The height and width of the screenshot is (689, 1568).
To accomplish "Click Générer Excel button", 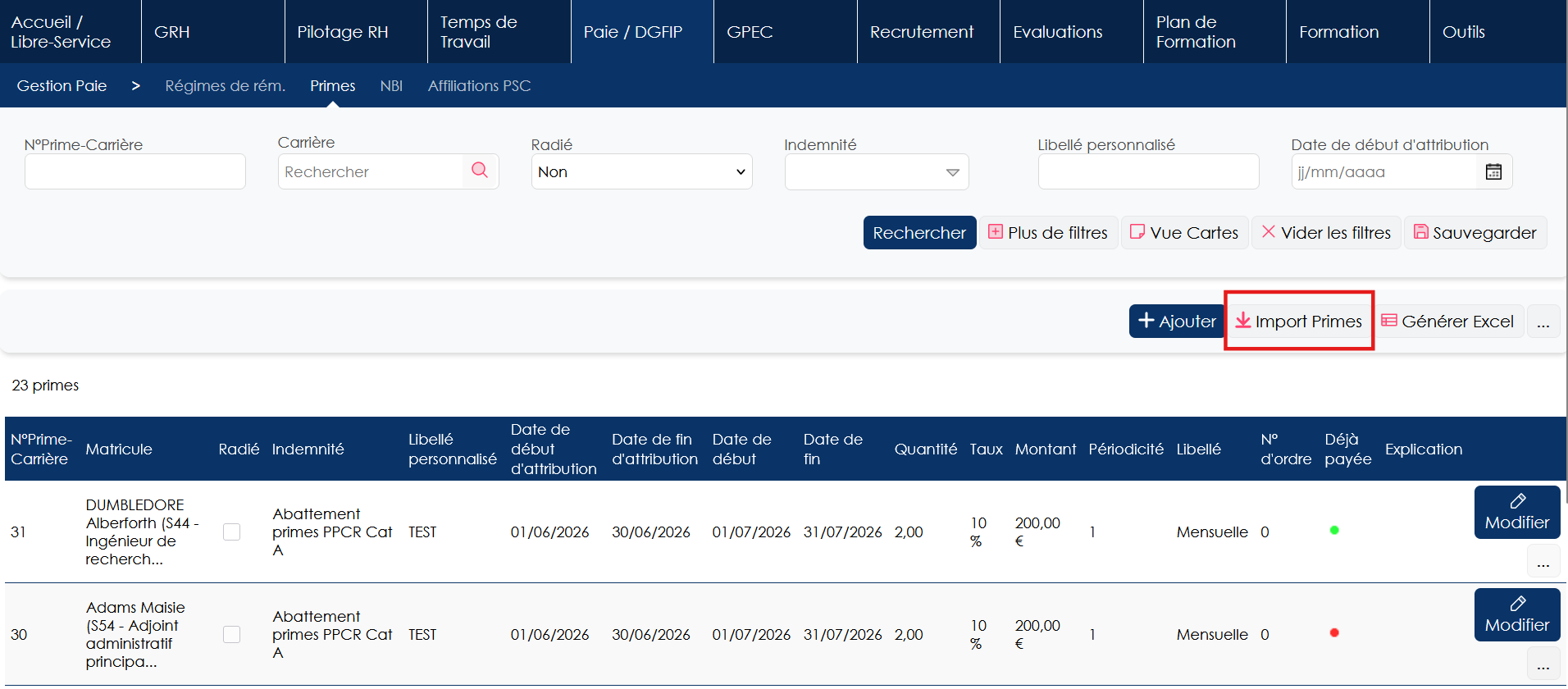I will click(x=1448, y=322).
